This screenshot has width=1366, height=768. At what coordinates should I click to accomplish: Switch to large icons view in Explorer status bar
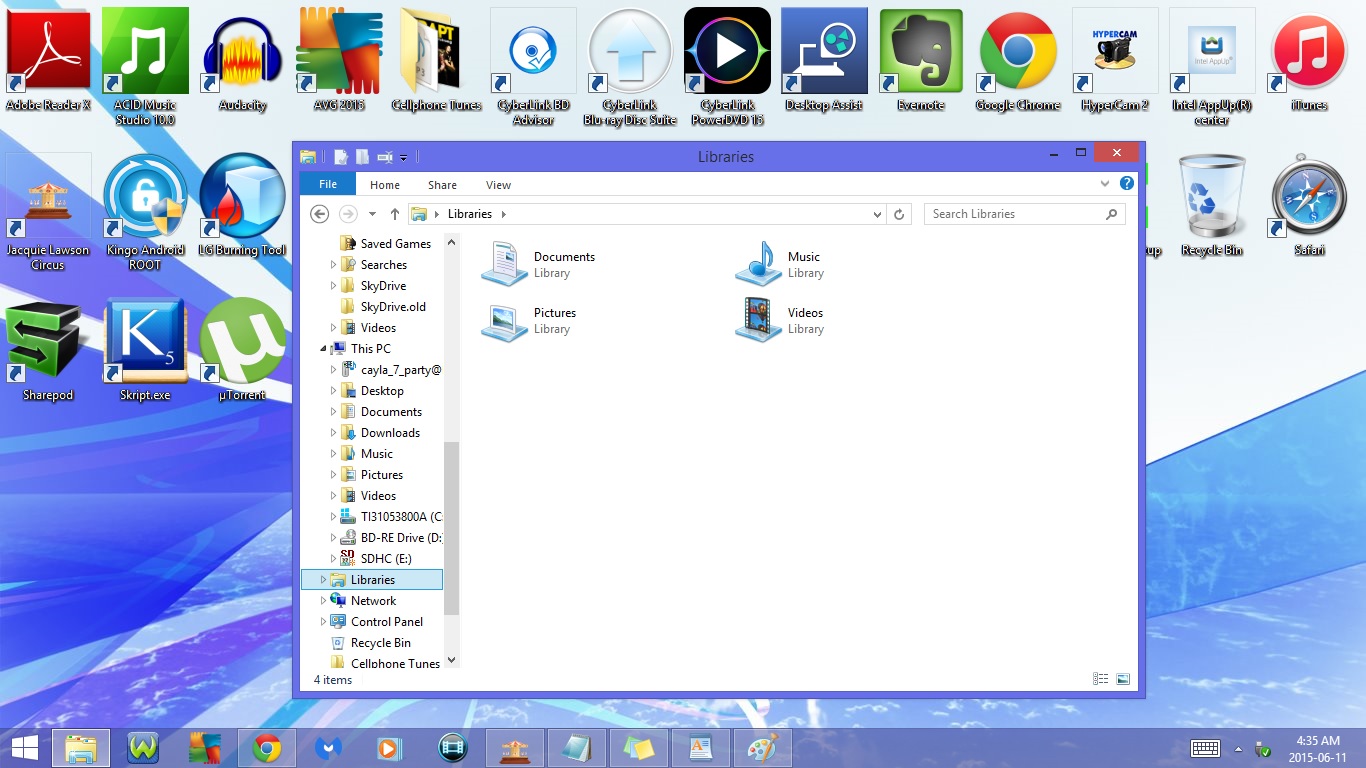1123,679
